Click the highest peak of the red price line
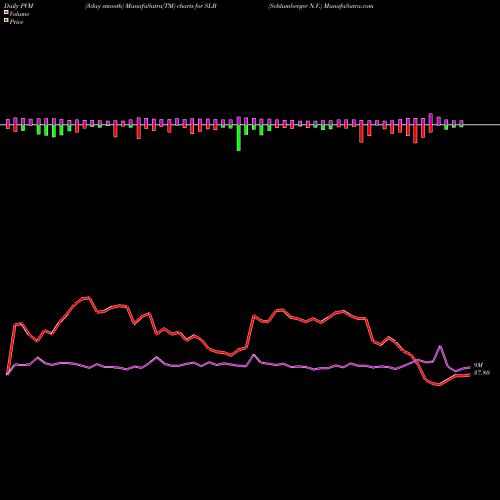 [88, 297]
